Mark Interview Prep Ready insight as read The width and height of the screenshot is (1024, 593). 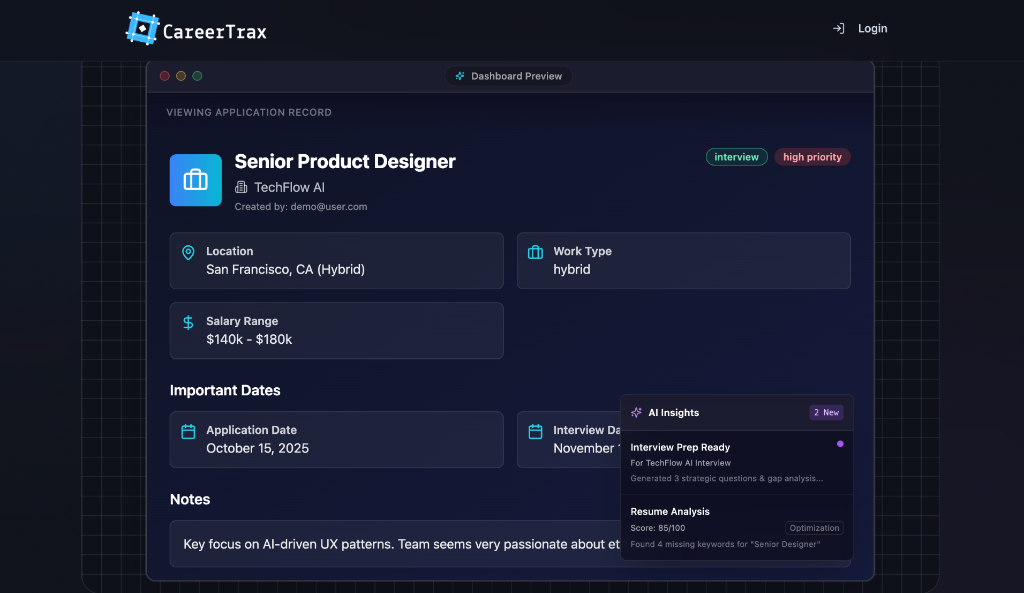pos(841,443)
